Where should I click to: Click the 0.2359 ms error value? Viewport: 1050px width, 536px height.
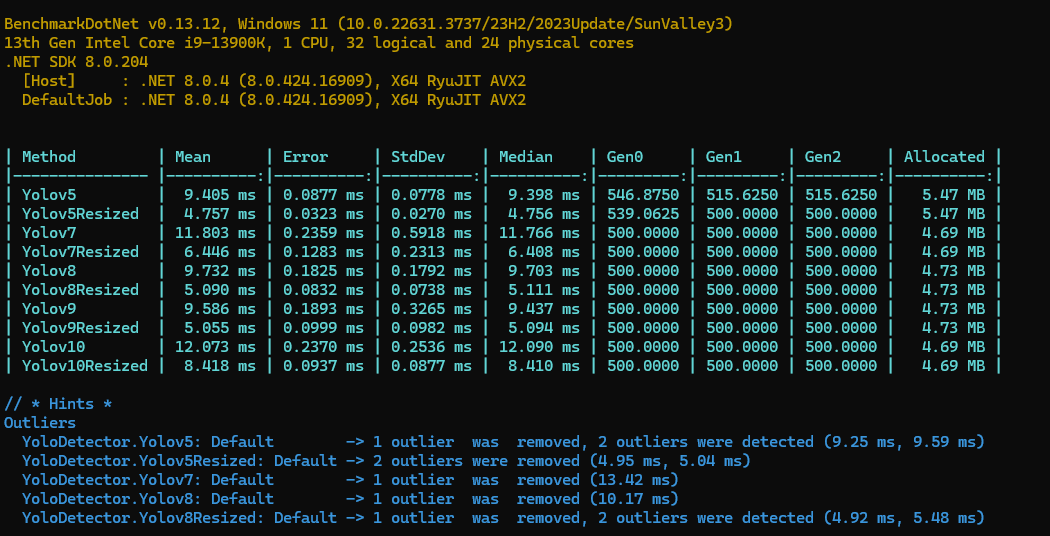(323, 232)
